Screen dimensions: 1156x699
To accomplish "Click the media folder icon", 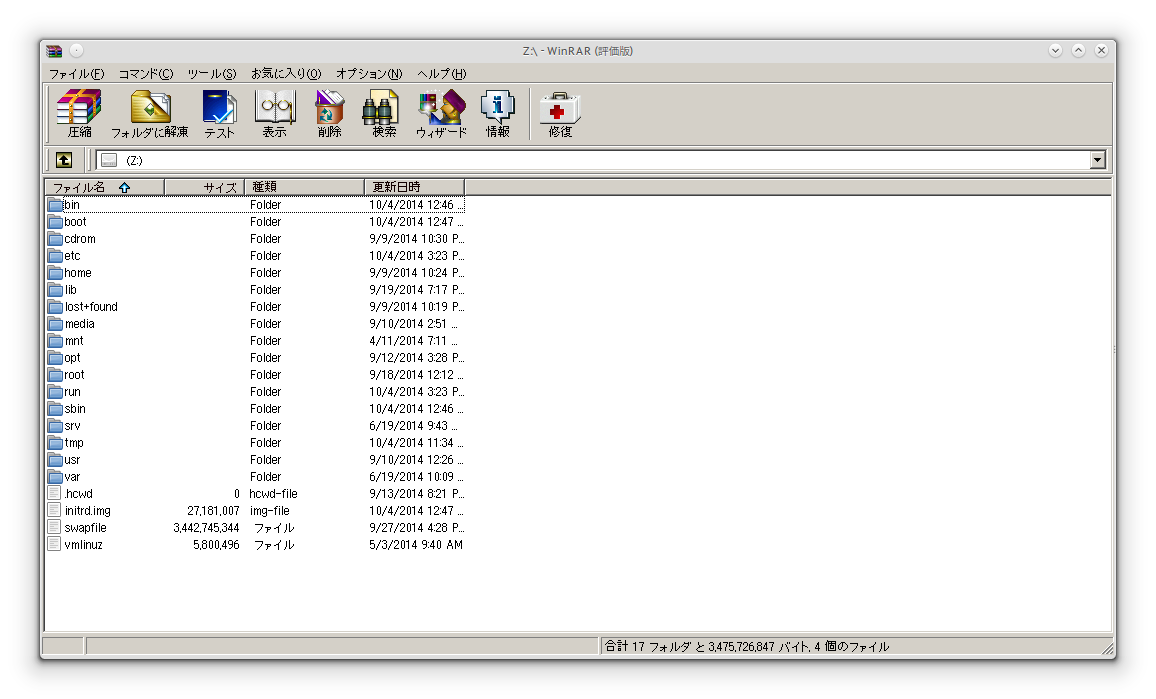I will coord(55,324).
